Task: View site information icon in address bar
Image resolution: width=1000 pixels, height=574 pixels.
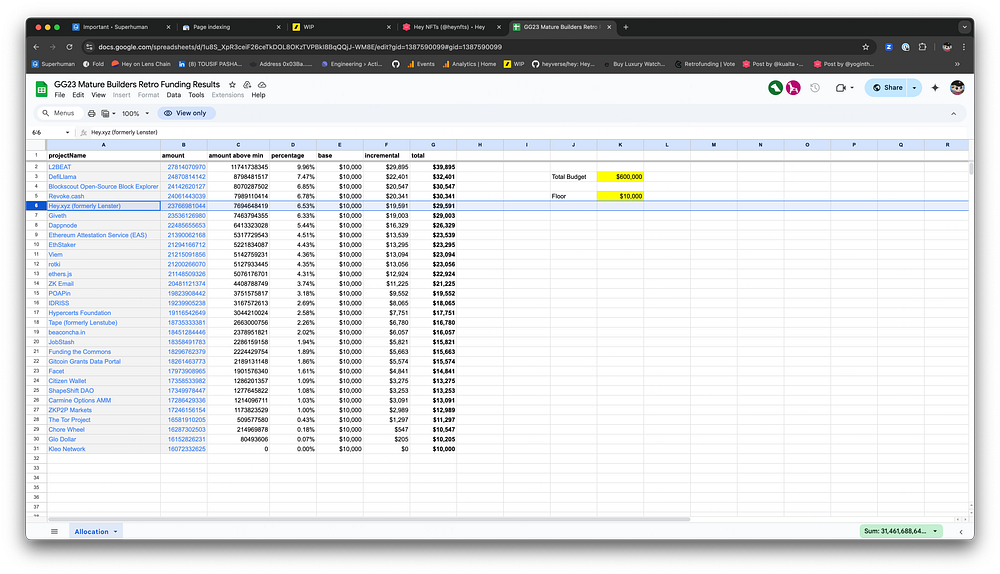Action: tap(89, 47)
